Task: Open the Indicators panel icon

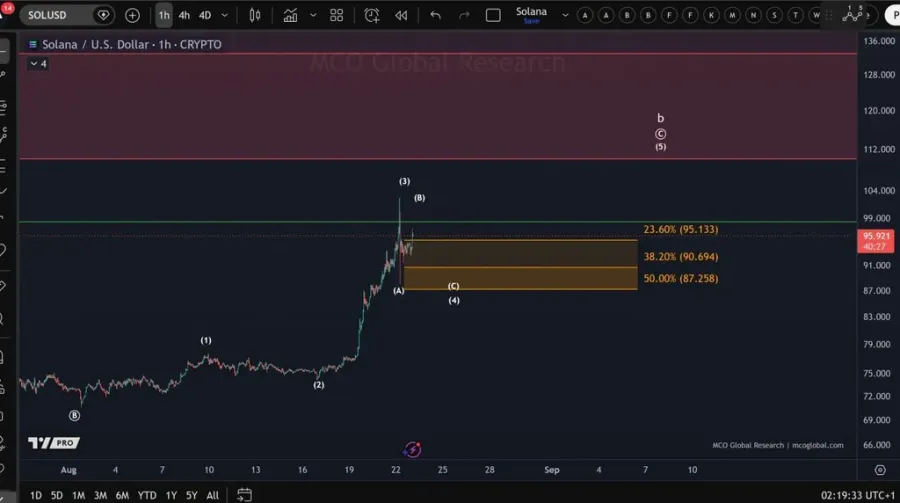Action: point(290,16)
